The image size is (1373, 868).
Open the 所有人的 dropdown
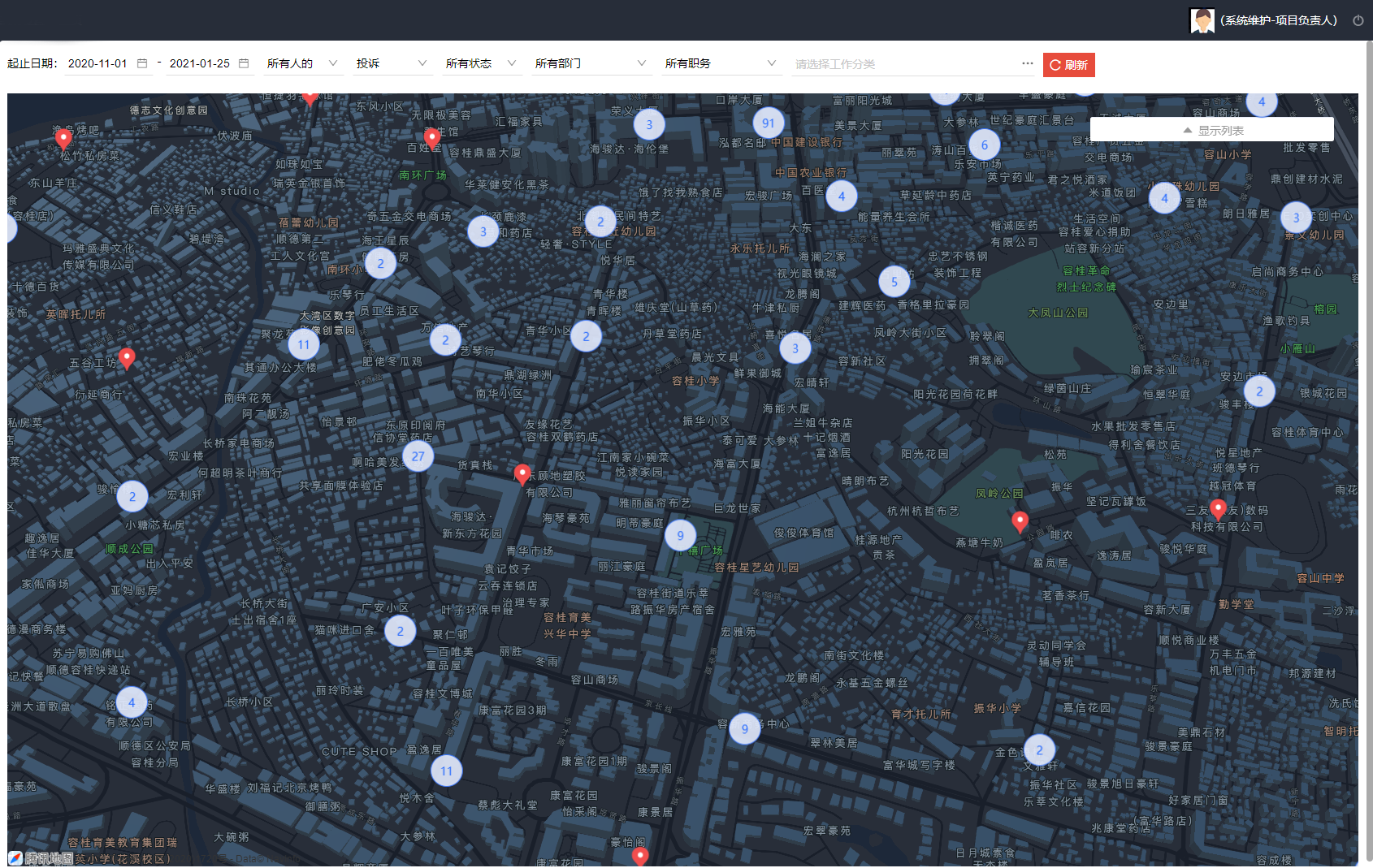click(302, 63)
